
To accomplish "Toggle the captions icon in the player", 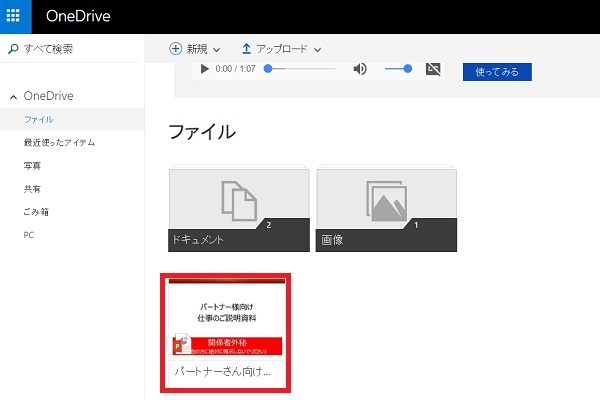I will 432,69.
